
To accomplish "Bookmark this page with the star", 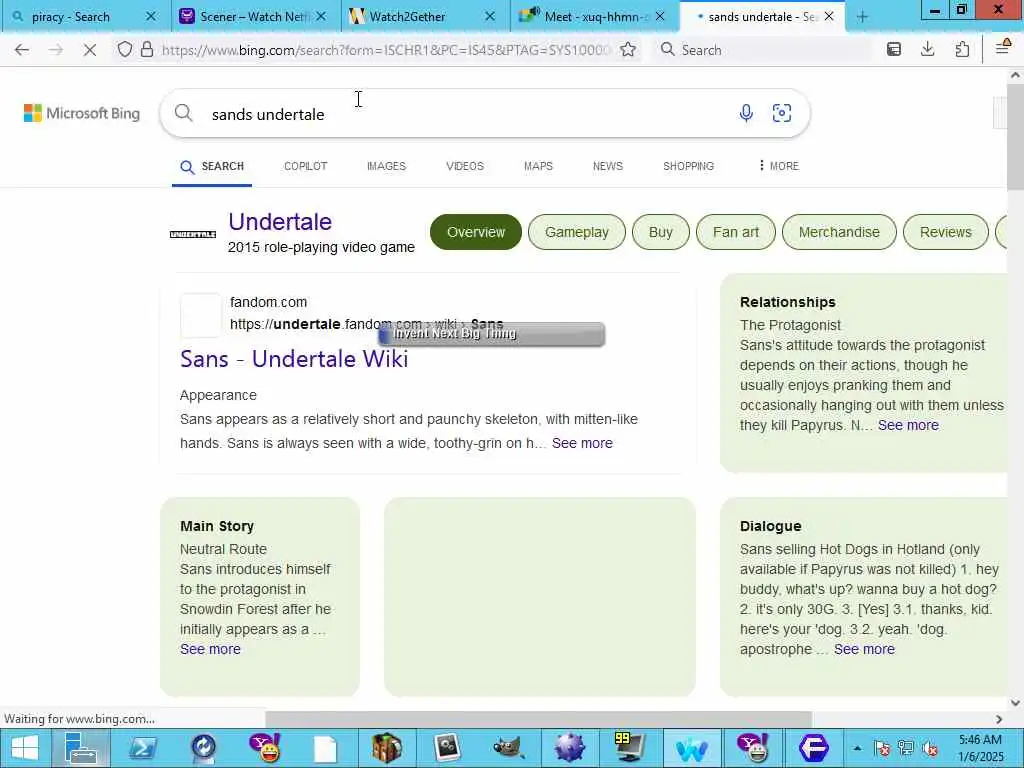I will click(628, 50).
